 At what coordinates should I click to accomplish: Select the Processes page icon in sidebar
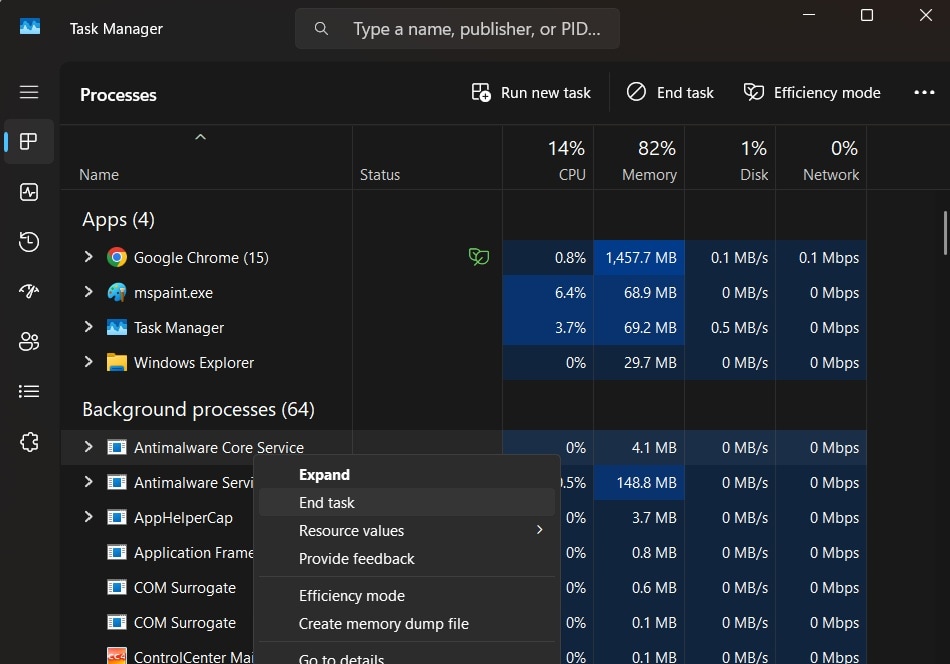28,142
